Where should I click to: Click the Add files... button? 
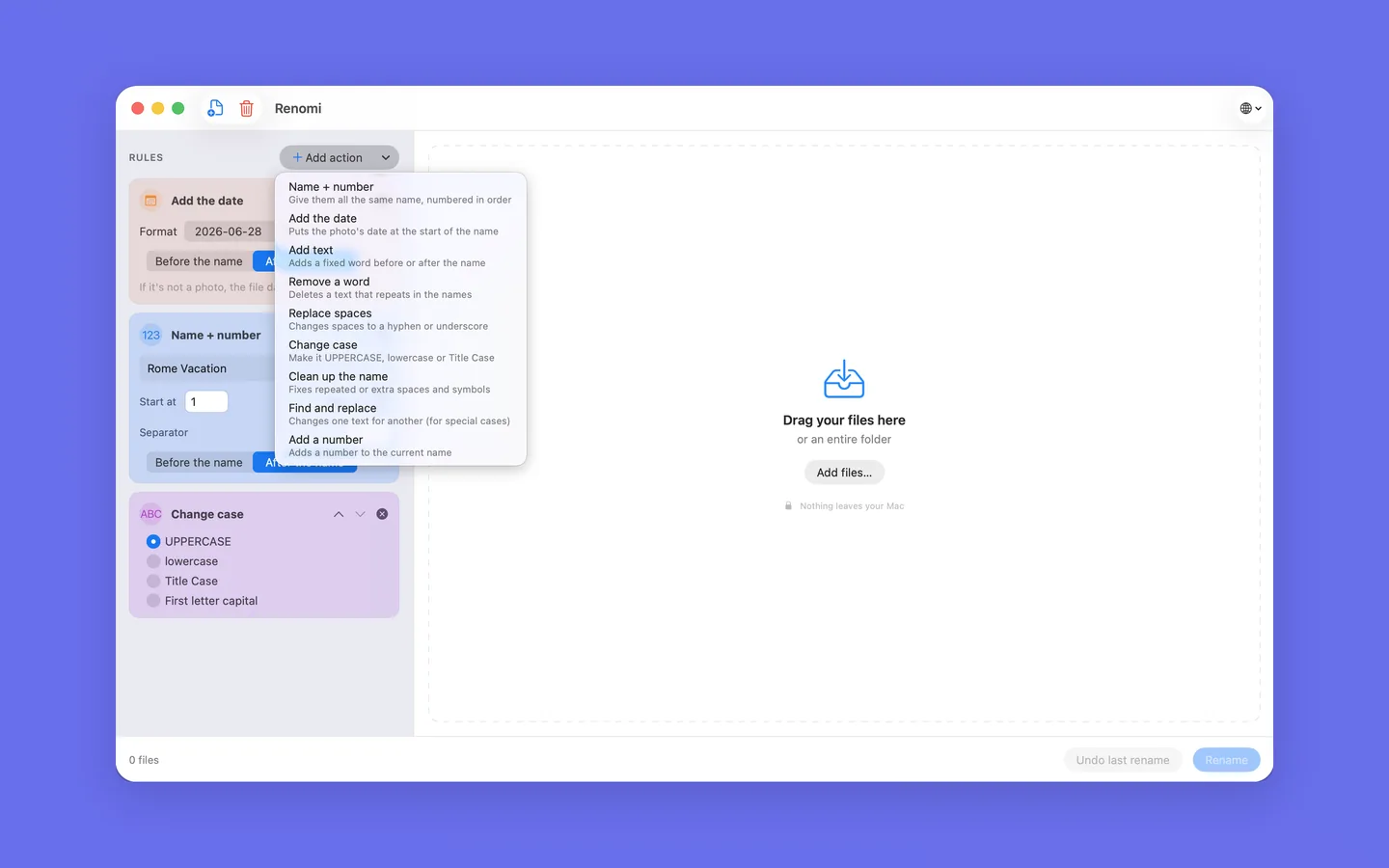(844, 473)
